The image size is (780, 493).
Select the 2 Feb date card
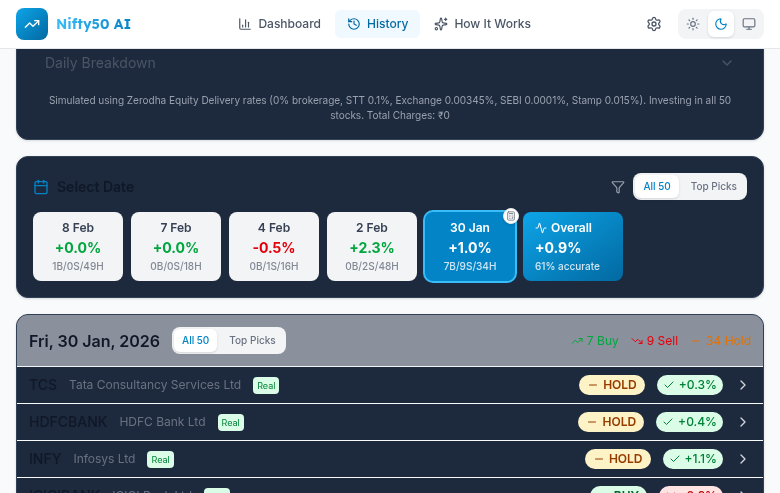(x=372, y=246)
